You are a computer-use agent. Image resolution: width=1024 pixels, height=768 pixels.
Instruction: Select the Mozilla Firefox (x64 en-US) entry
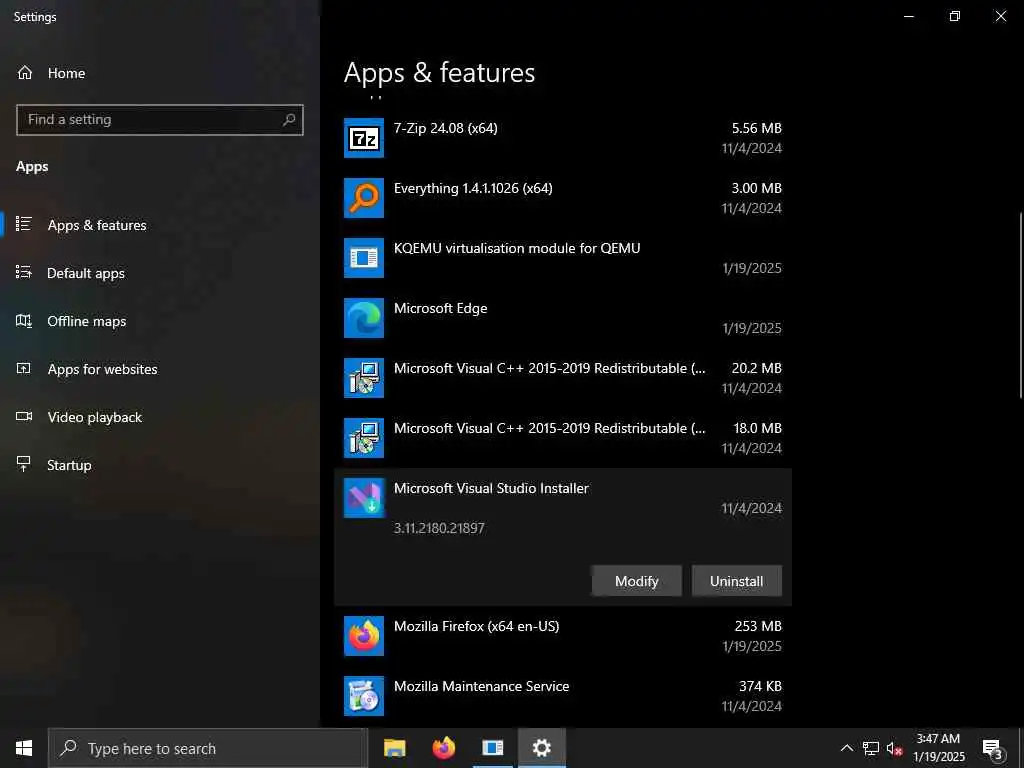coord(563,636)
